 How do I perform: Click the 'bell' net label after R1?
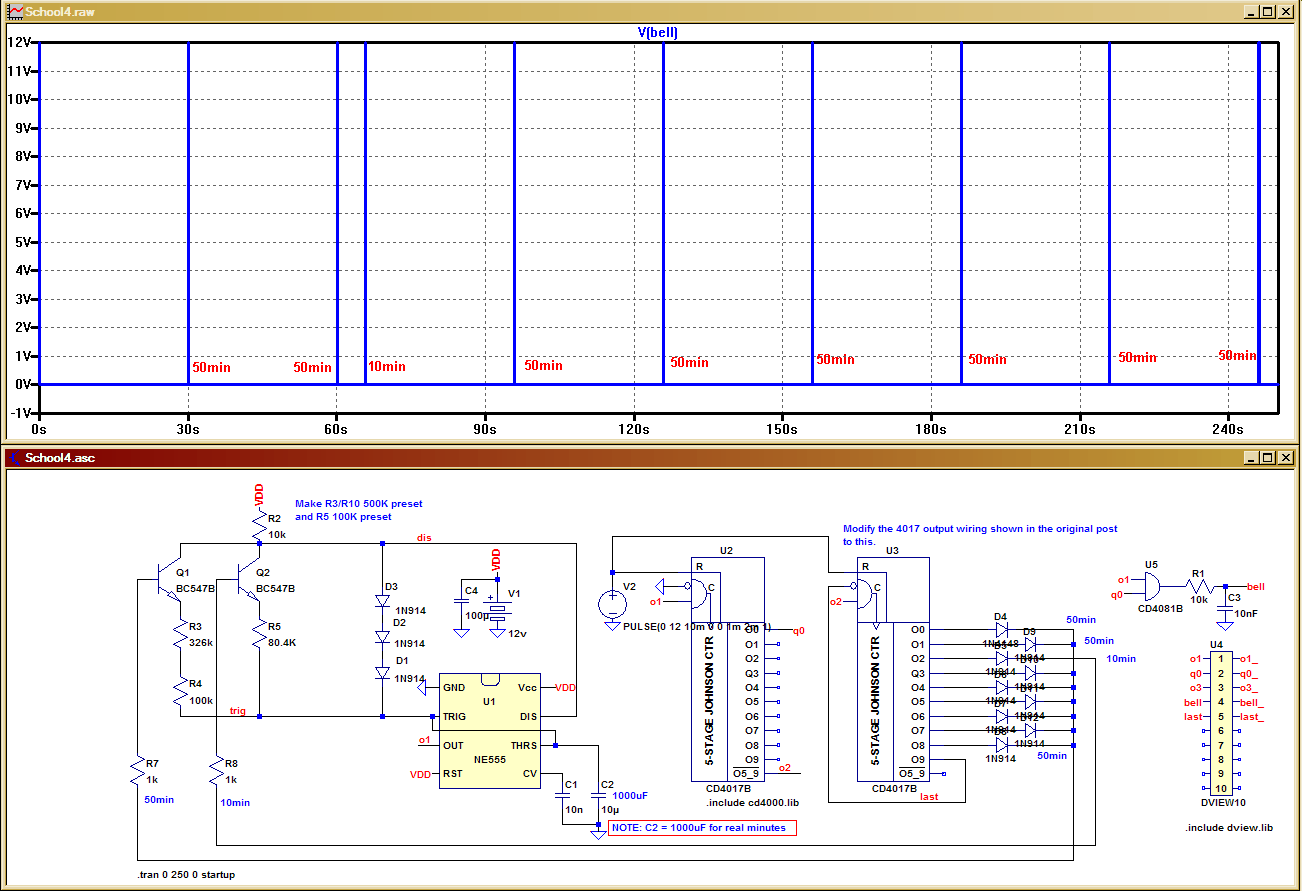coord(1256,586)
